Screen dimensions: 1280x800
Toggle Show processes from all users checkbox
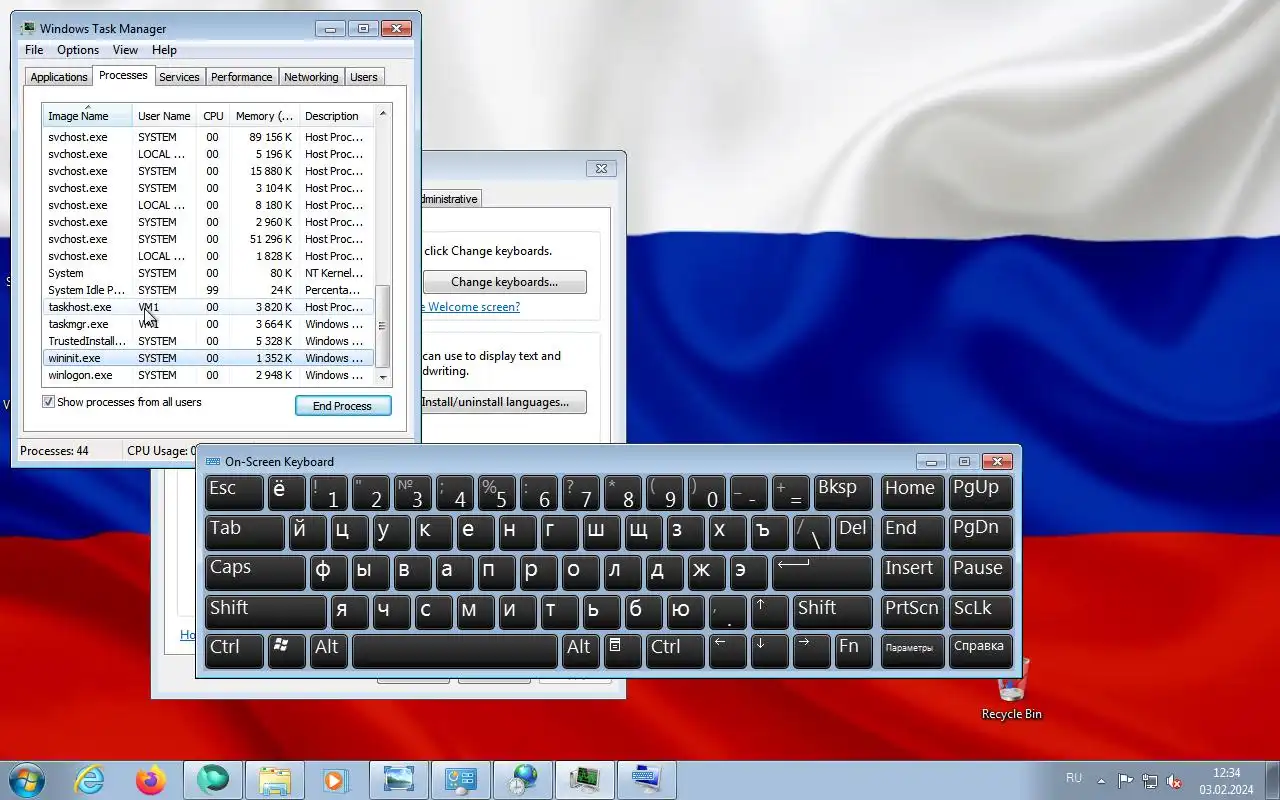point(48,402)
